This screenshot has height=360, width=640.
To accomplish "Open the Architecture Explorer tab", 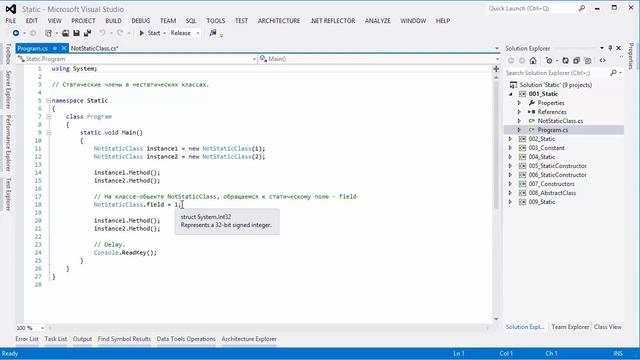I will 249,339.
